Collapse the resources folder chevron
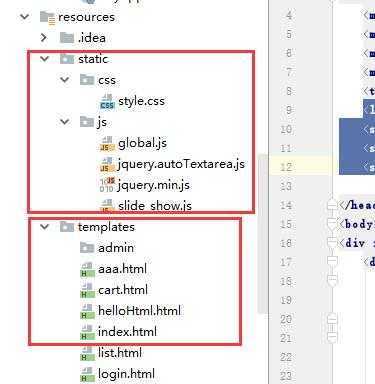 click(25, 16)
